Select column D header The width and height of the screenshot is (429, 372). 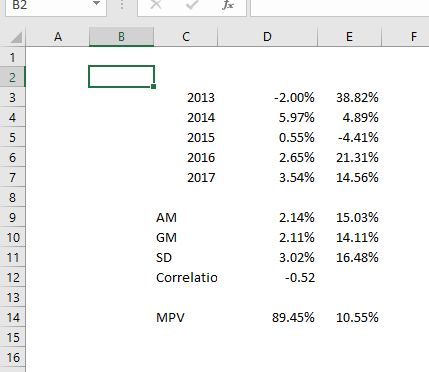pos(267,37)
